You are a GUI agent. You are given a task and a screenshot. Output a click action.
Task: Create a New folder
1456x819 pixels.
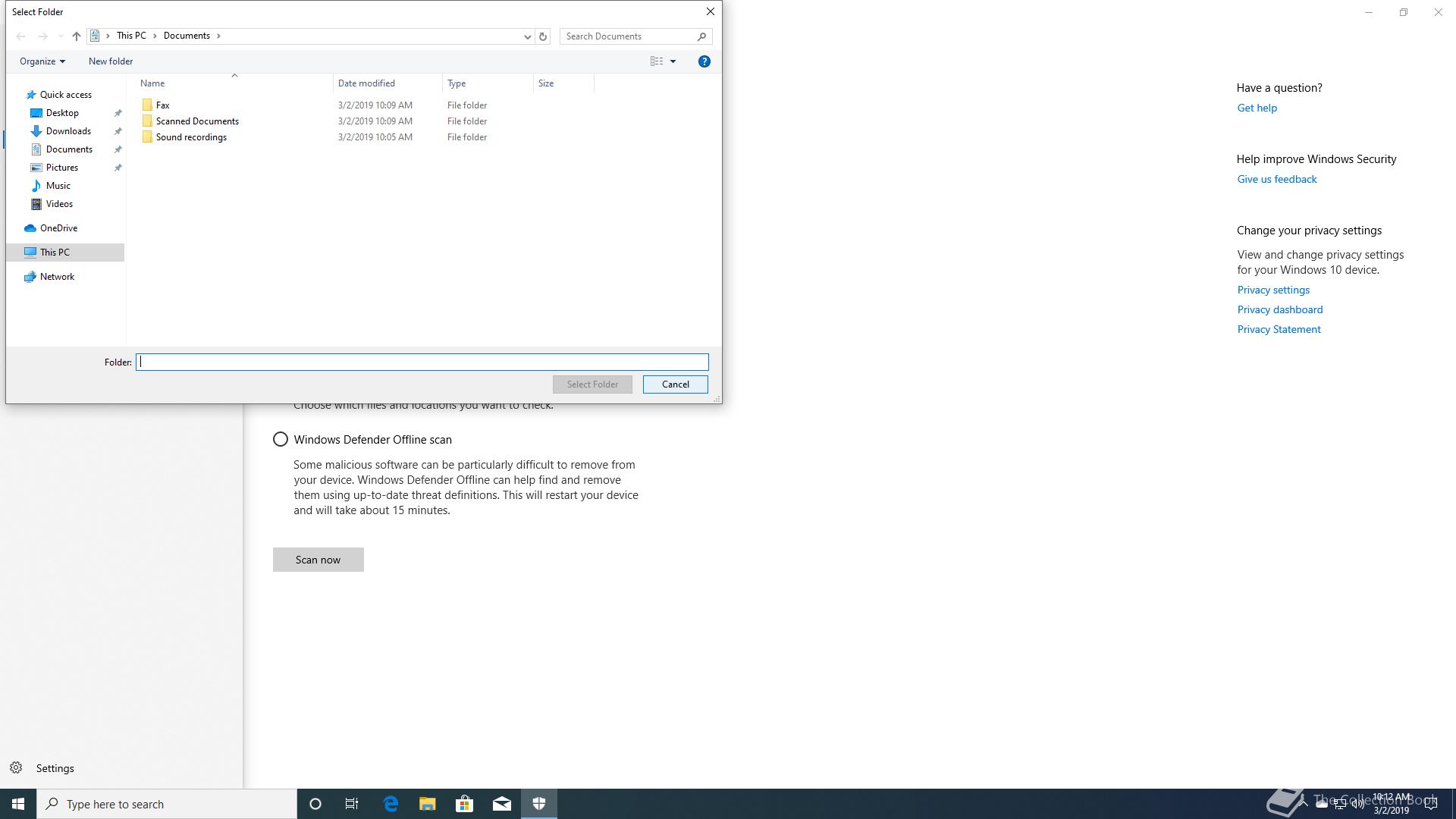click(x=111, y=61)
